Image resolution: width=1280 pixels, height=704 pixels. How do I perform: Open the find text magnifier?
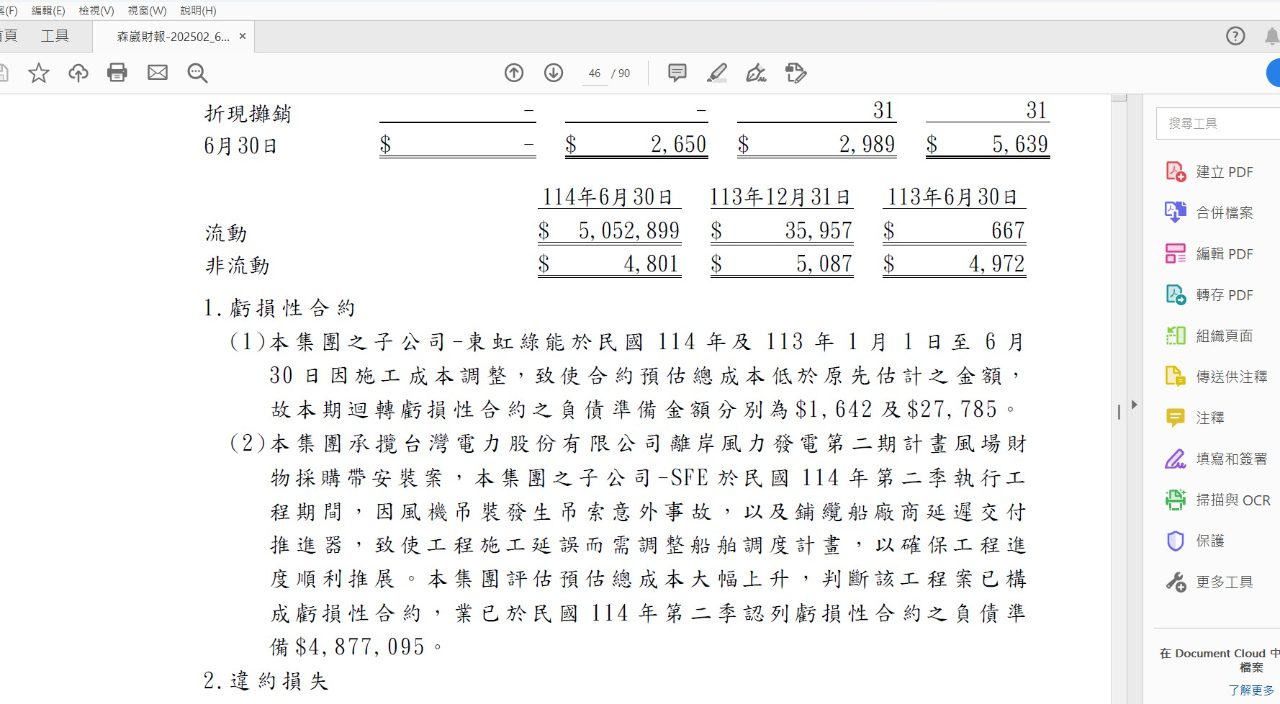tap(197, 73)
